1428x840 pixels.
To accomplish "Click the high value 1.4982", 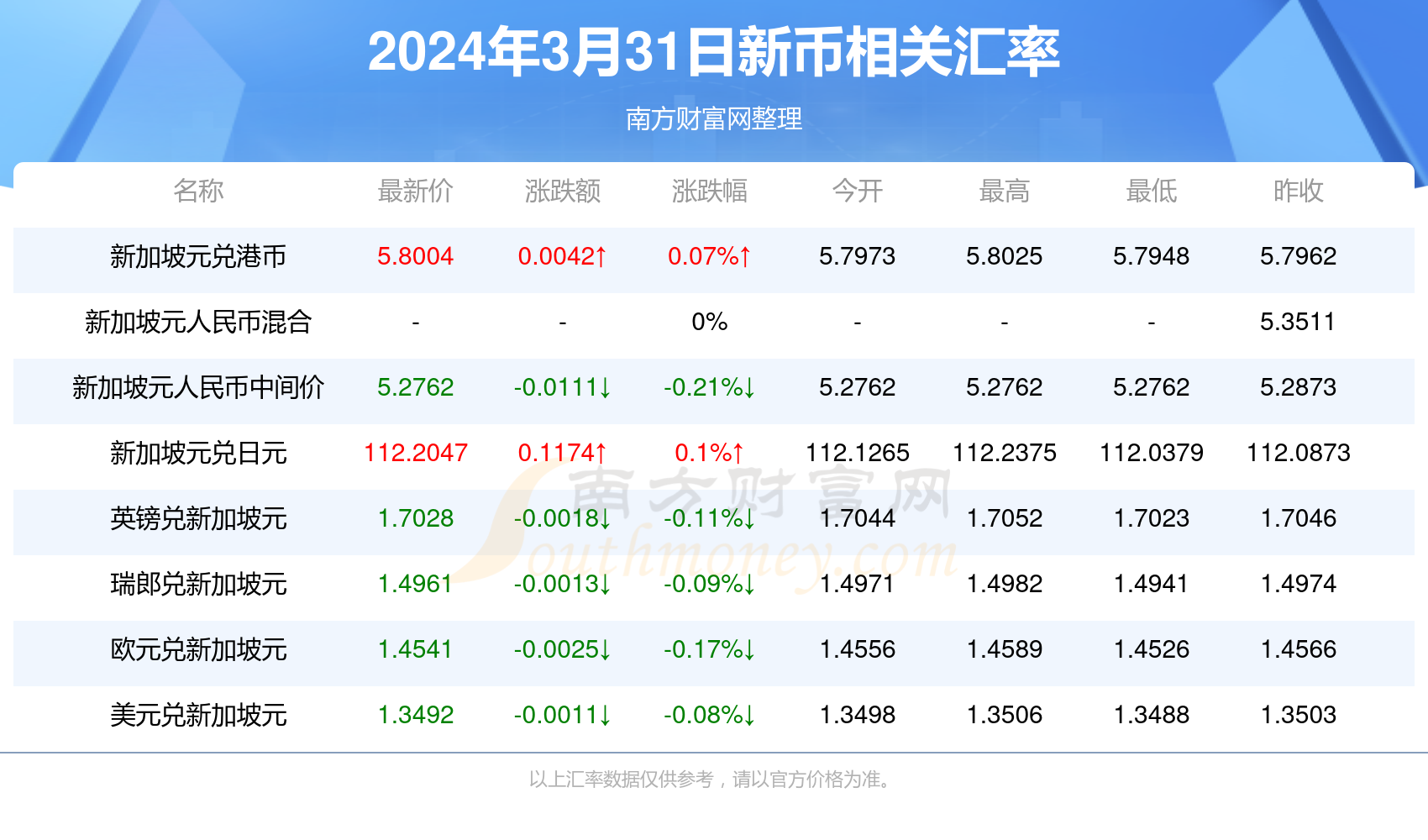I will [1004, 584].
